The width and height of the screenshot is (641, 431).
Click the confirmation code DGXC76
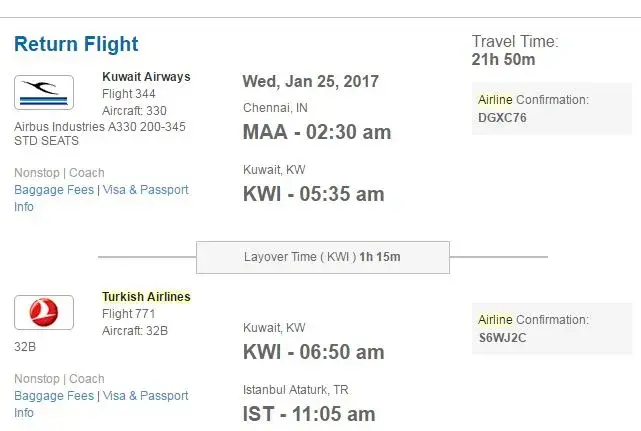pos(503,117)
